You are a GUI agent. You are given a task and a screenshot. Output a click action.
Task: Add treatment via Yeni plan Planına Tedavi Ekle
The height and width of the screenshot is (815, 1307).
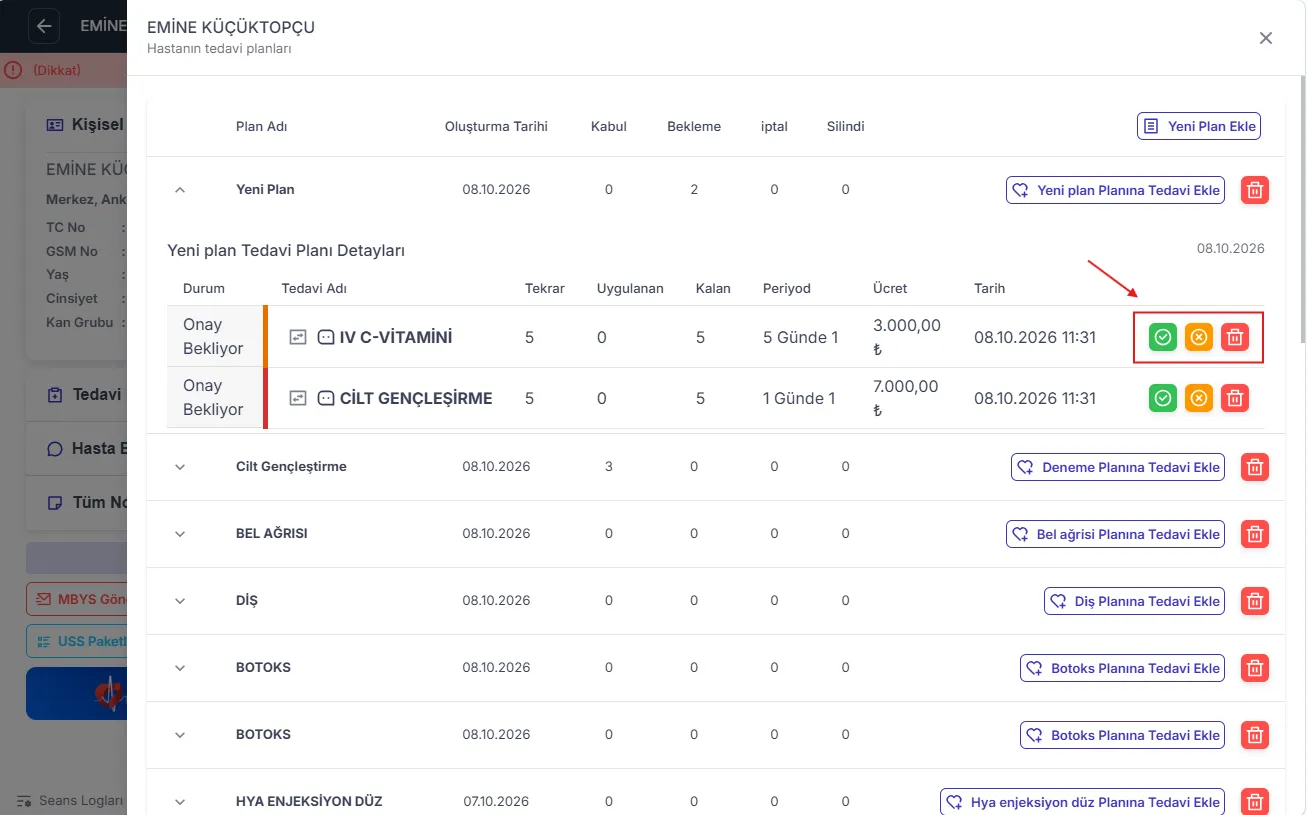(1115, 190)
